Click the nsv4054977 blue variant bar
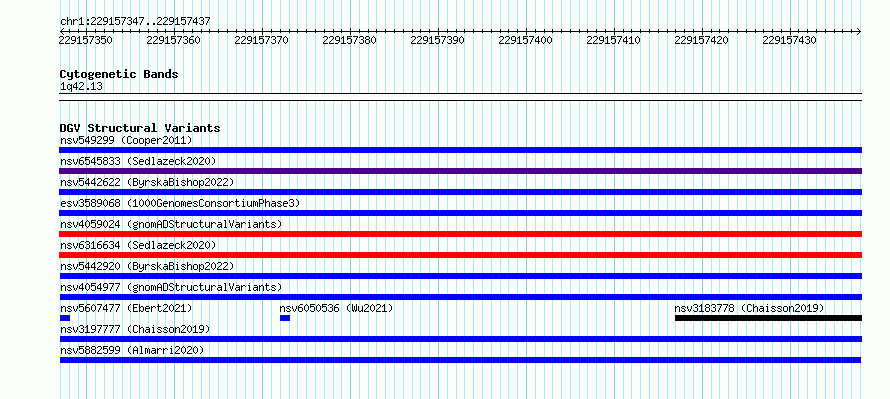Screen dimensions: 890x399 (460, 297)
